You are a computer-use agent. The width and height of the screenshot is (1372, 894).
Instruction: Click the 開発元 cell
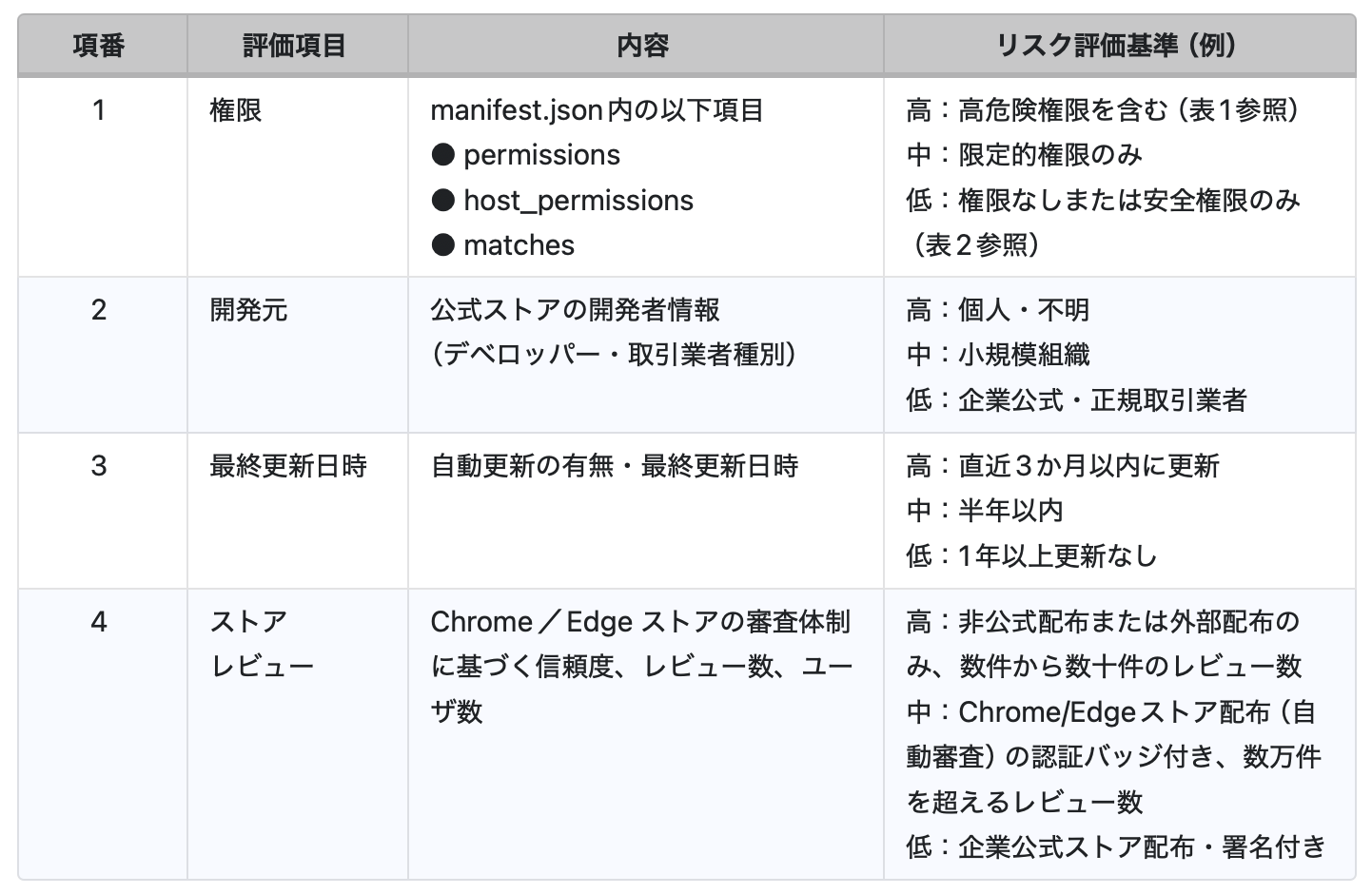pyautogui.click(x=248, y=310)
